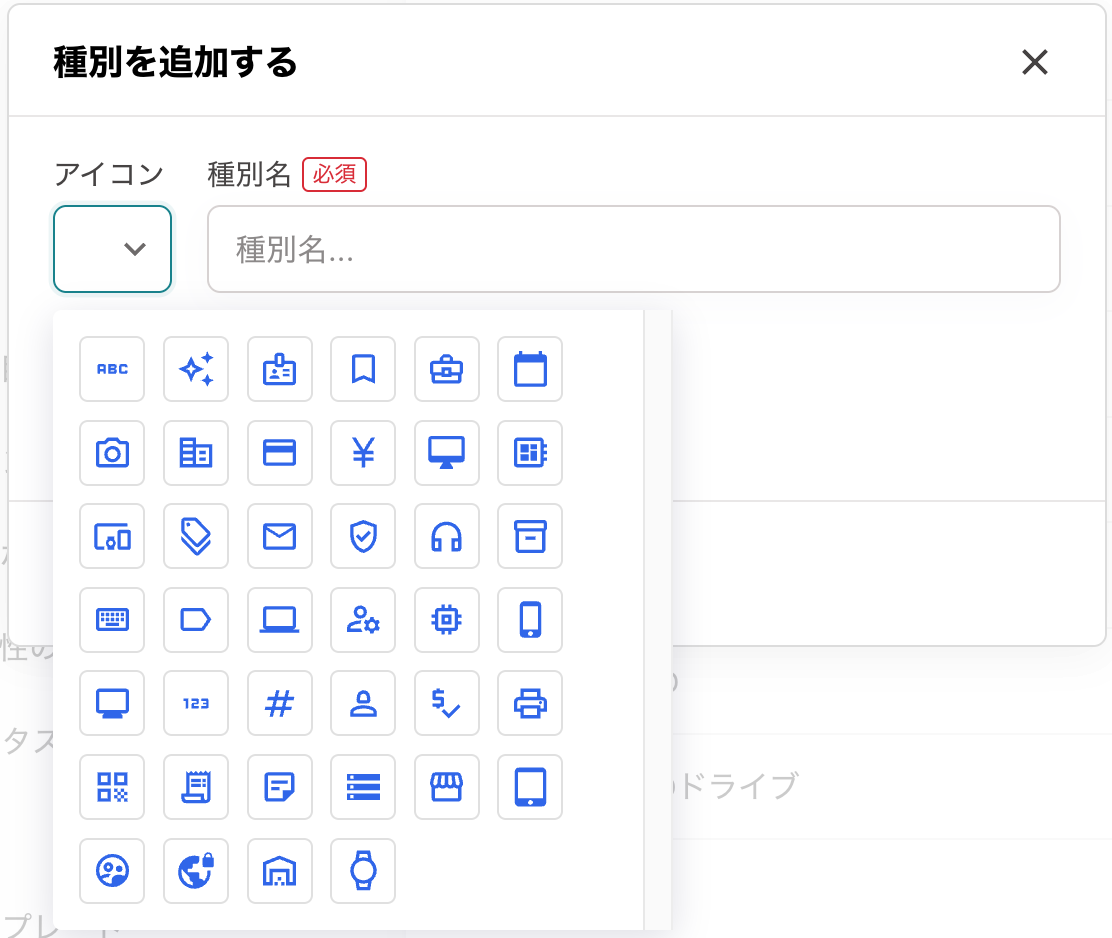Choose the CPU chip icon
The height and width of the screenshot is (938, 1112).
pyautogui.click(x=447, y=620)
